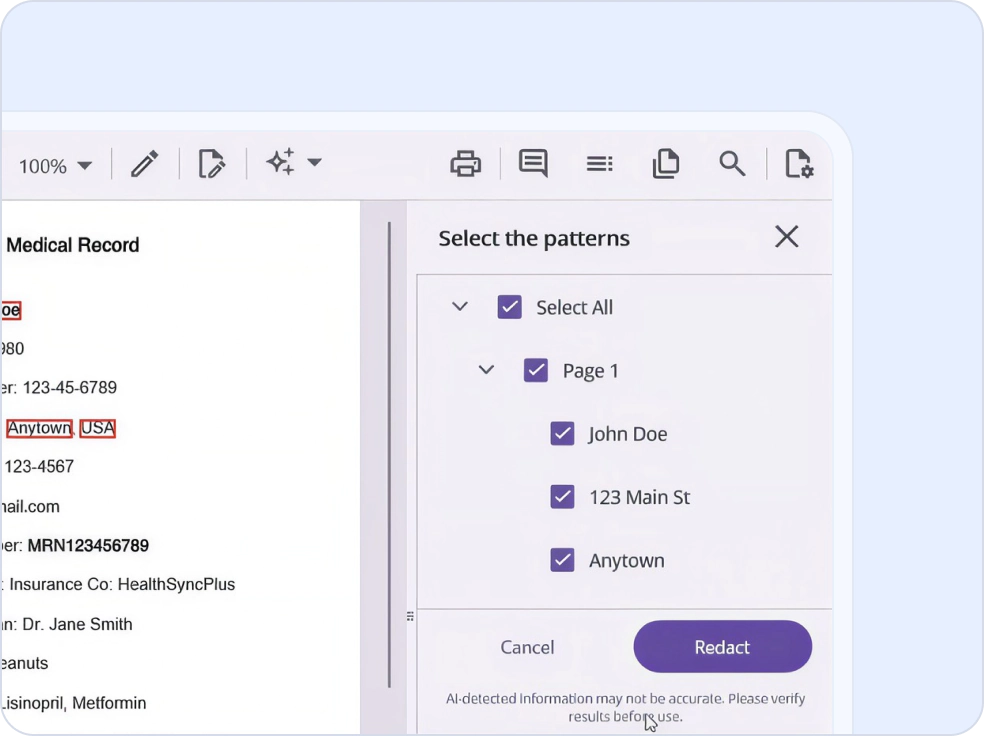Image resolution: width=984 pixels, height=736 pixels.
Task: Open the page organizer copy icon
Action: point(666,164)
